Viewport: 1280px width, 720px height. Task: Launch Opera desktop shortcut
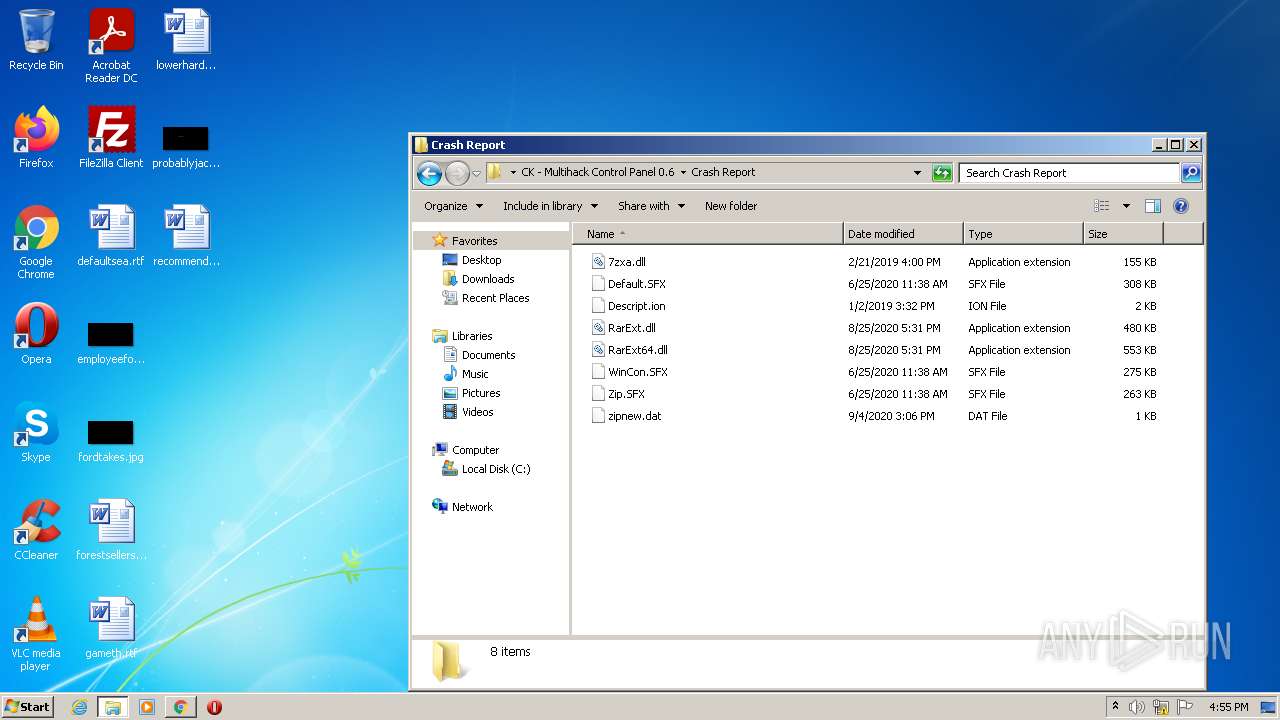click(x=36, y=333)
